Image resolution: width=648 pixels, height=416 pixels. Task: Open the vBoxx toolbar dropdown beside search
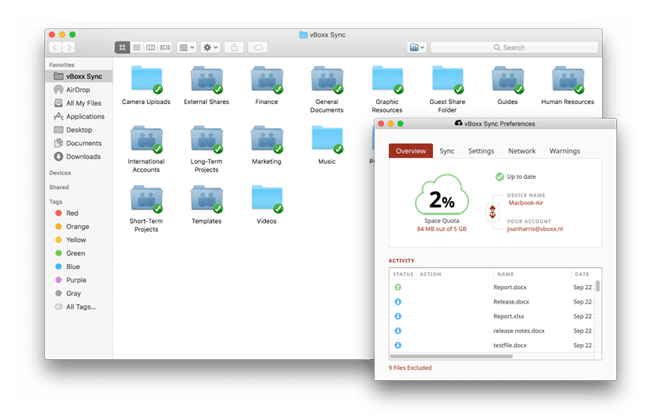click(x=417, y=47)
